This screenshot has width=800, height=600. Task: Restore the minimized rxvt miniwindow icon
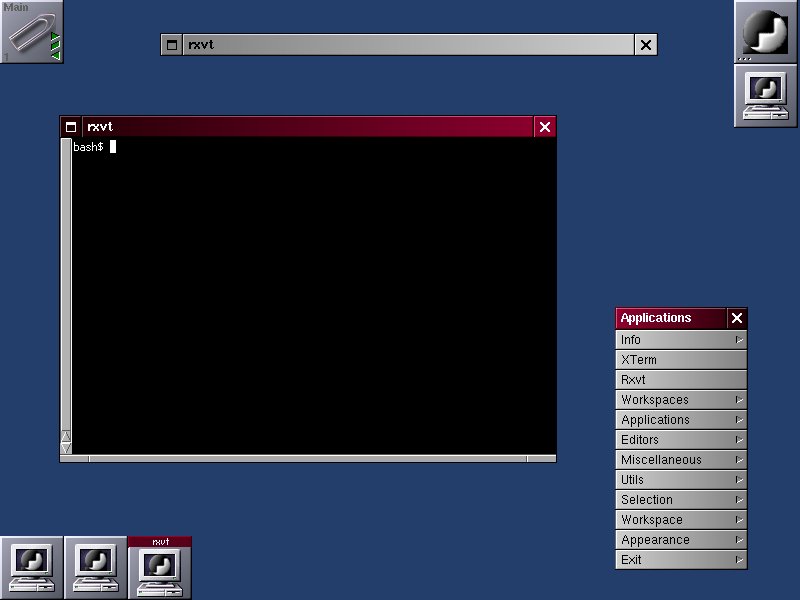pyautogui.click(x=160, y=567)
